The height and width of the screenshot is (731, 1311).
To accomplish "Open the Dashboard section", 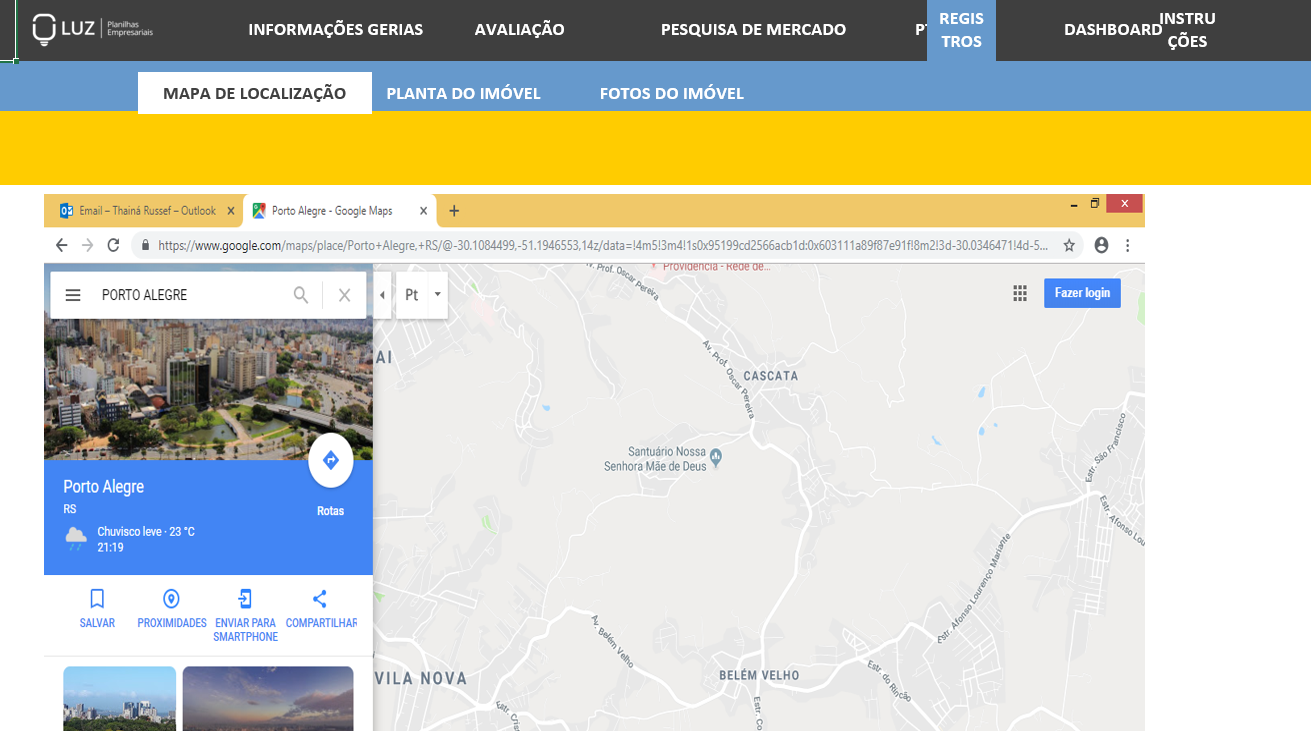I will click(x=1112, y=30).
